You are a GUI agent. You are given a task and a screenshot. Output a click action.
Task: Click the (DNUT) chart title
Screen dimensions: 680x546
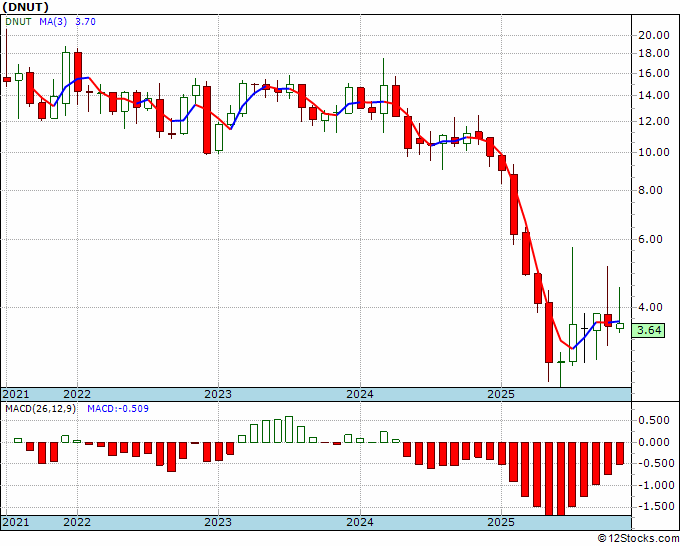pos(25,7)
